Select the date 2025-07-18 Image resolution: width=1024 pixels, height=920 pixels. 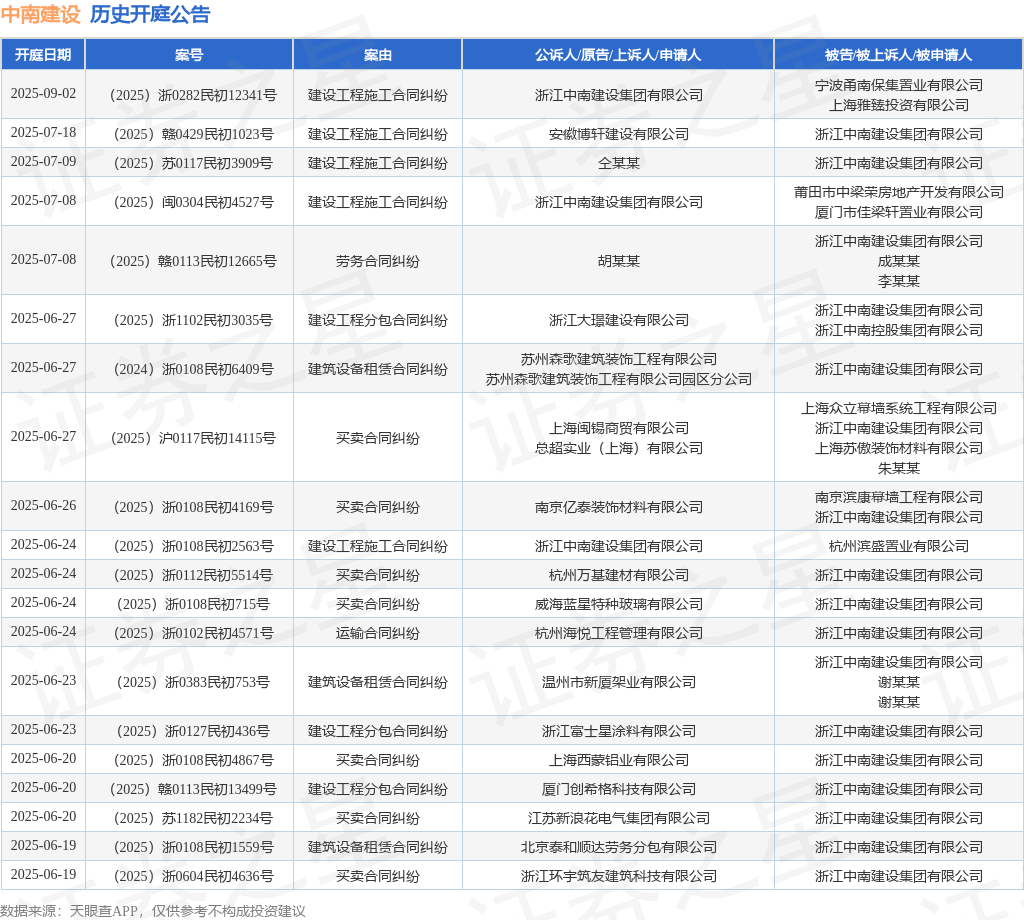pos(43,133)
